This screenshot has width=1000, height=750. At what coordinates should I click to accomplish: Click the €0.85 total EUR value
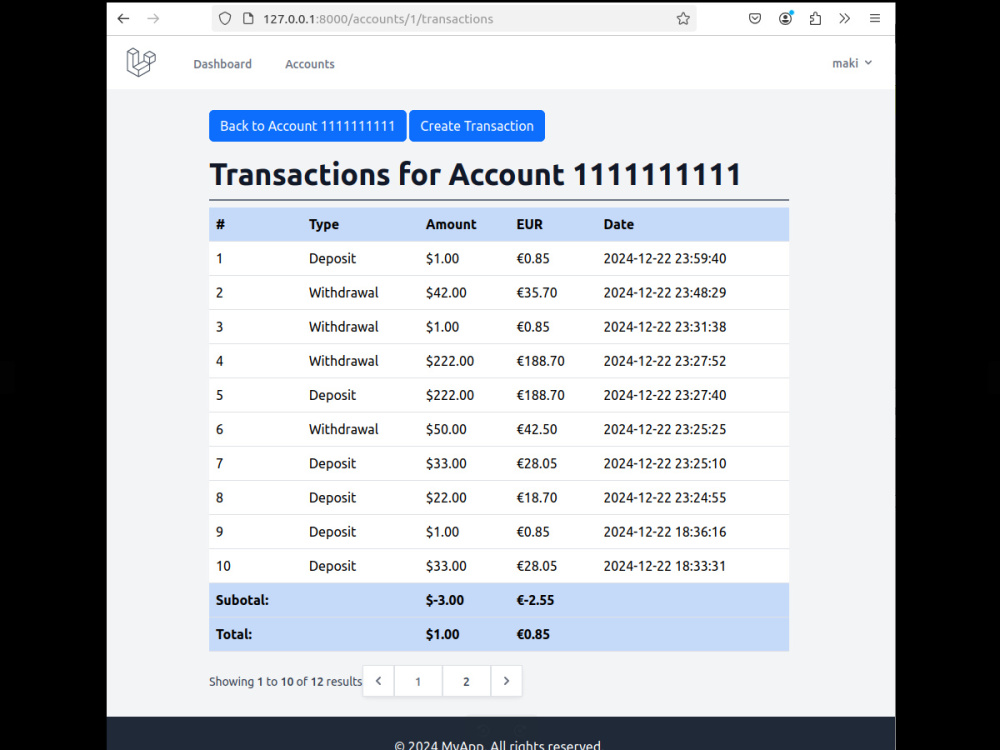tap(533, 635)
